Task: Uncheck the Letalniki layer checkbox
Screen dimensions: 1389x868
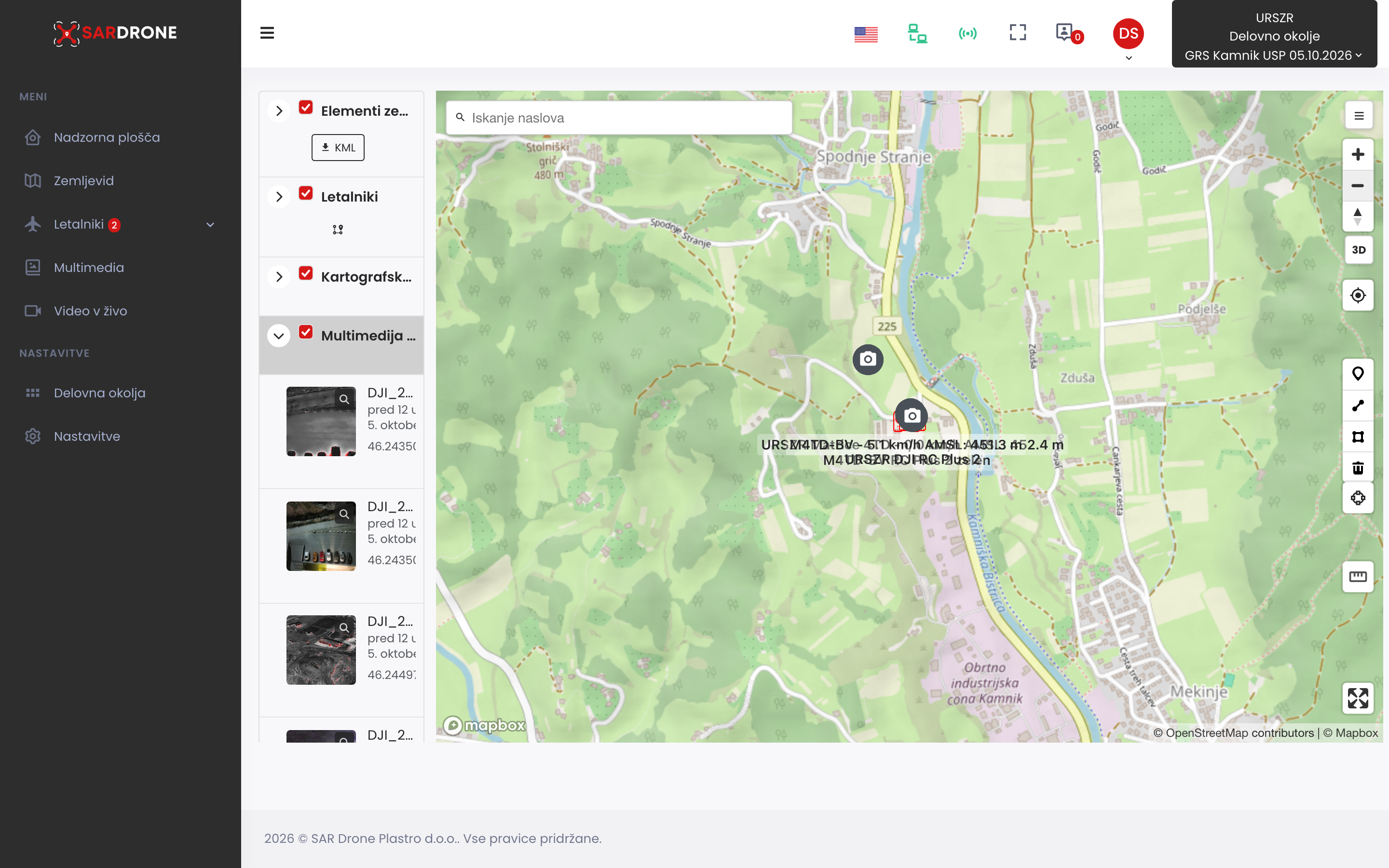Action: coord(306,193)
